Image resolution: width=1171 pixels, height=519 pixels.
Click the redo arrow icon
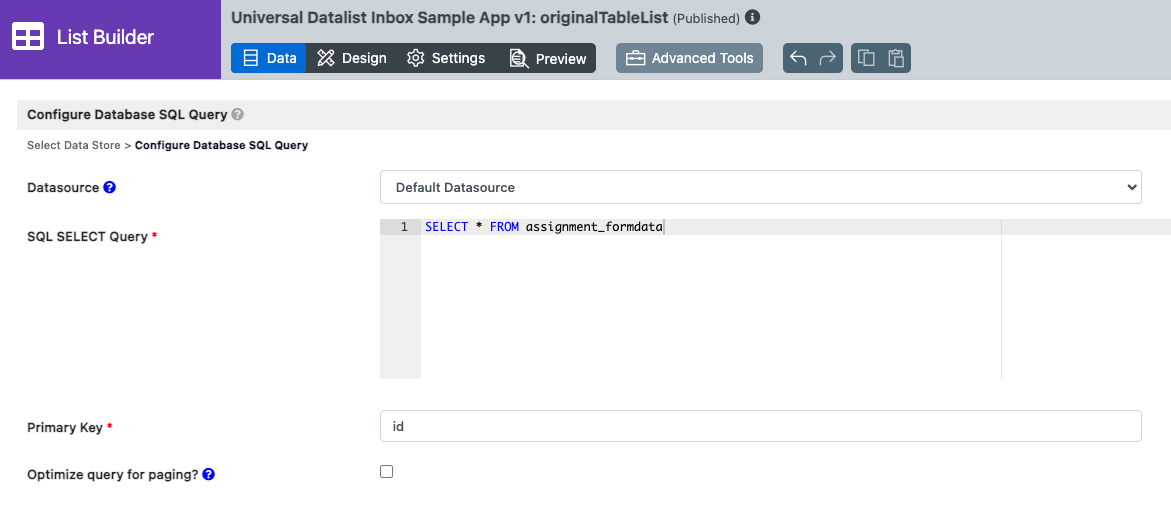[827, 58]
